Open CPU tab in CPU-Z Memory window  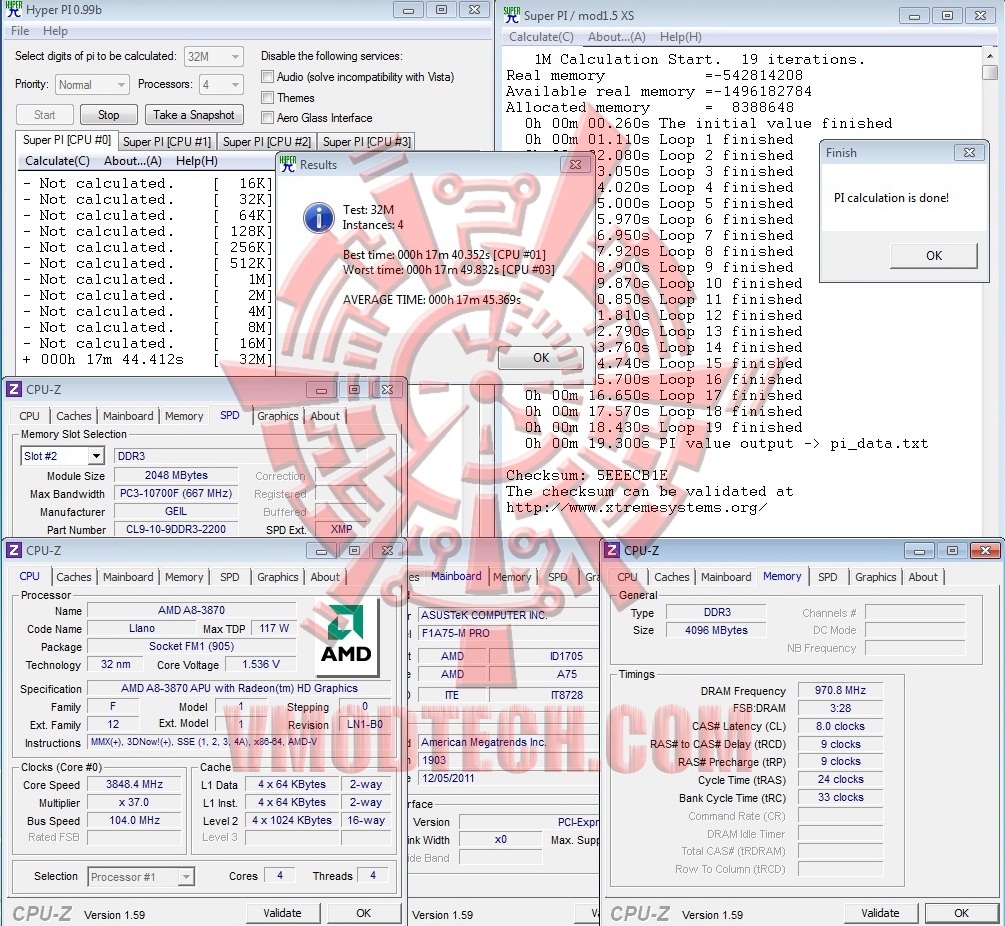627,577
